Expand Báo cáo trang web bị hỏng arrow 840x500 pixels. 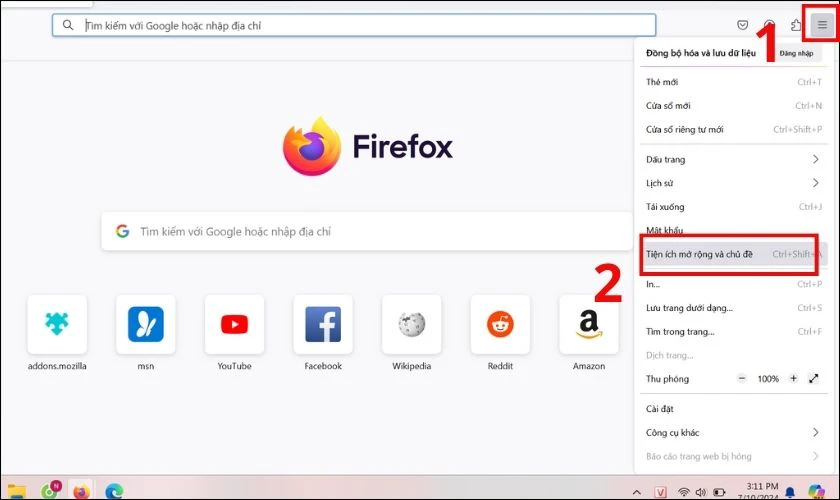pos(815,456)
